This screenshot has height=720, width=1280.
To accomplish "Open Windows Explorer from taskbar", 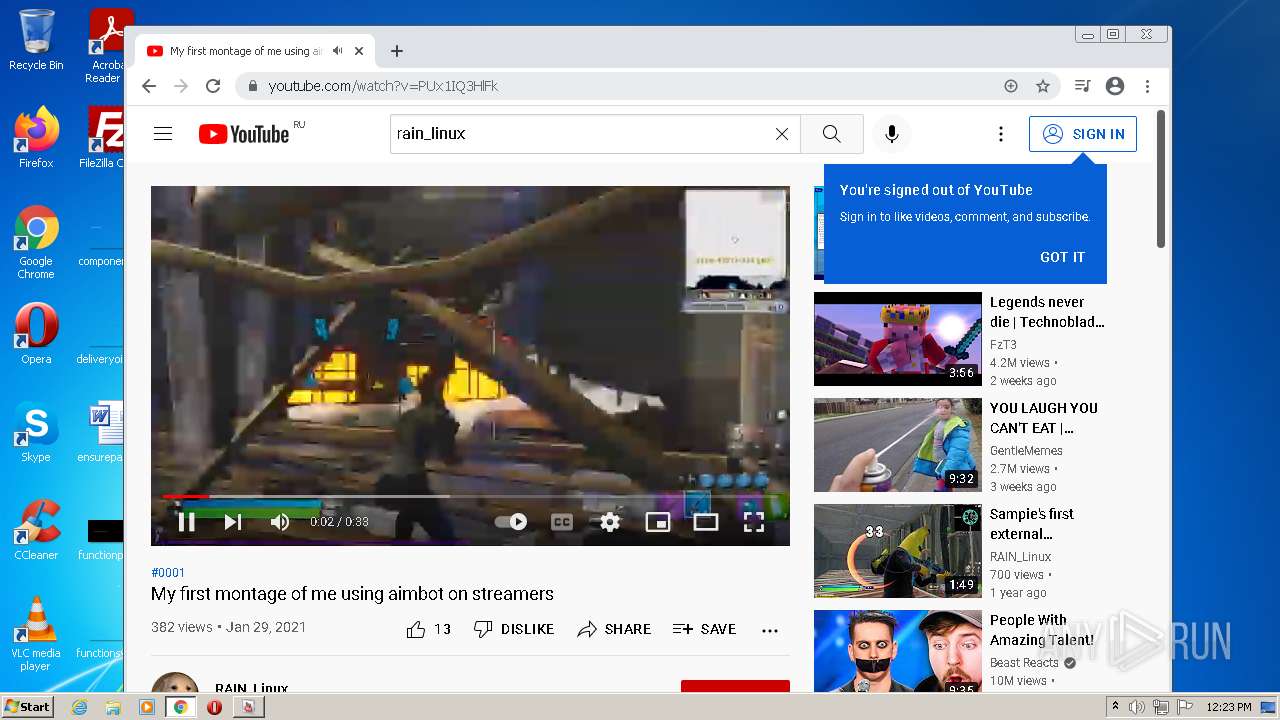I will pyautogui.click(x=113, y=707).
